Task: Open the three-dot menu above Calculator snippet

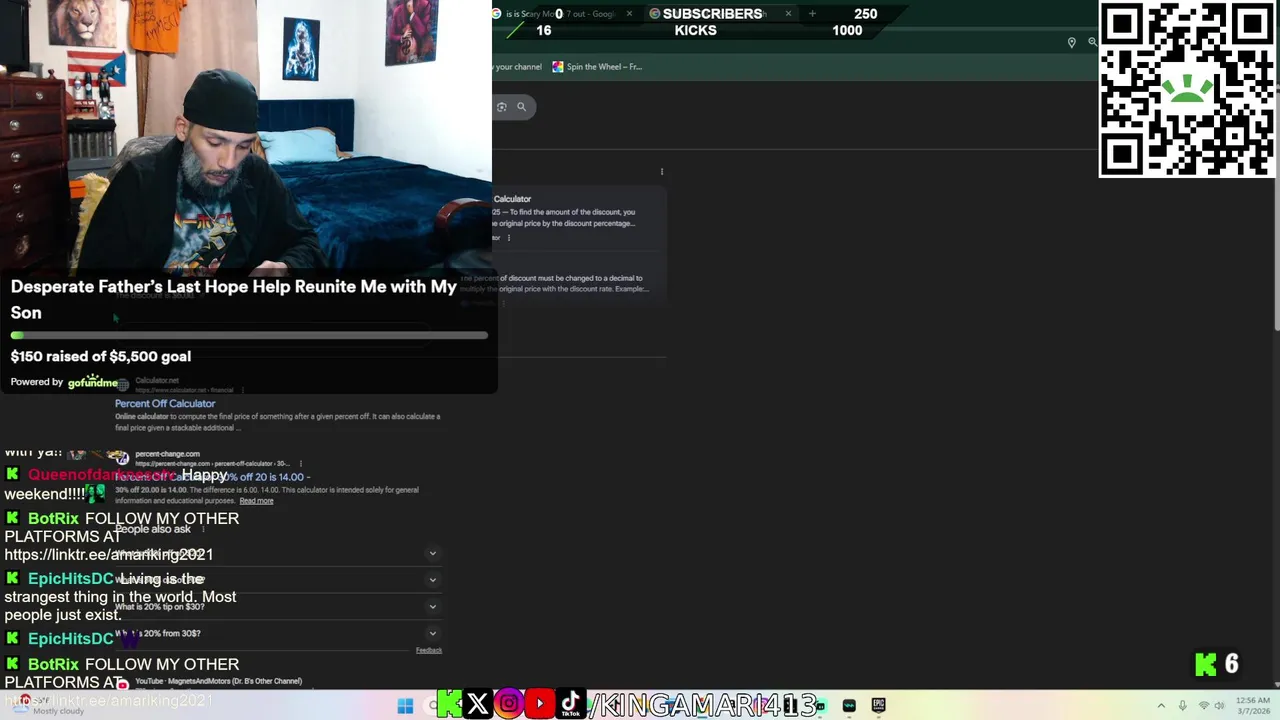Action: pos(662,172)
